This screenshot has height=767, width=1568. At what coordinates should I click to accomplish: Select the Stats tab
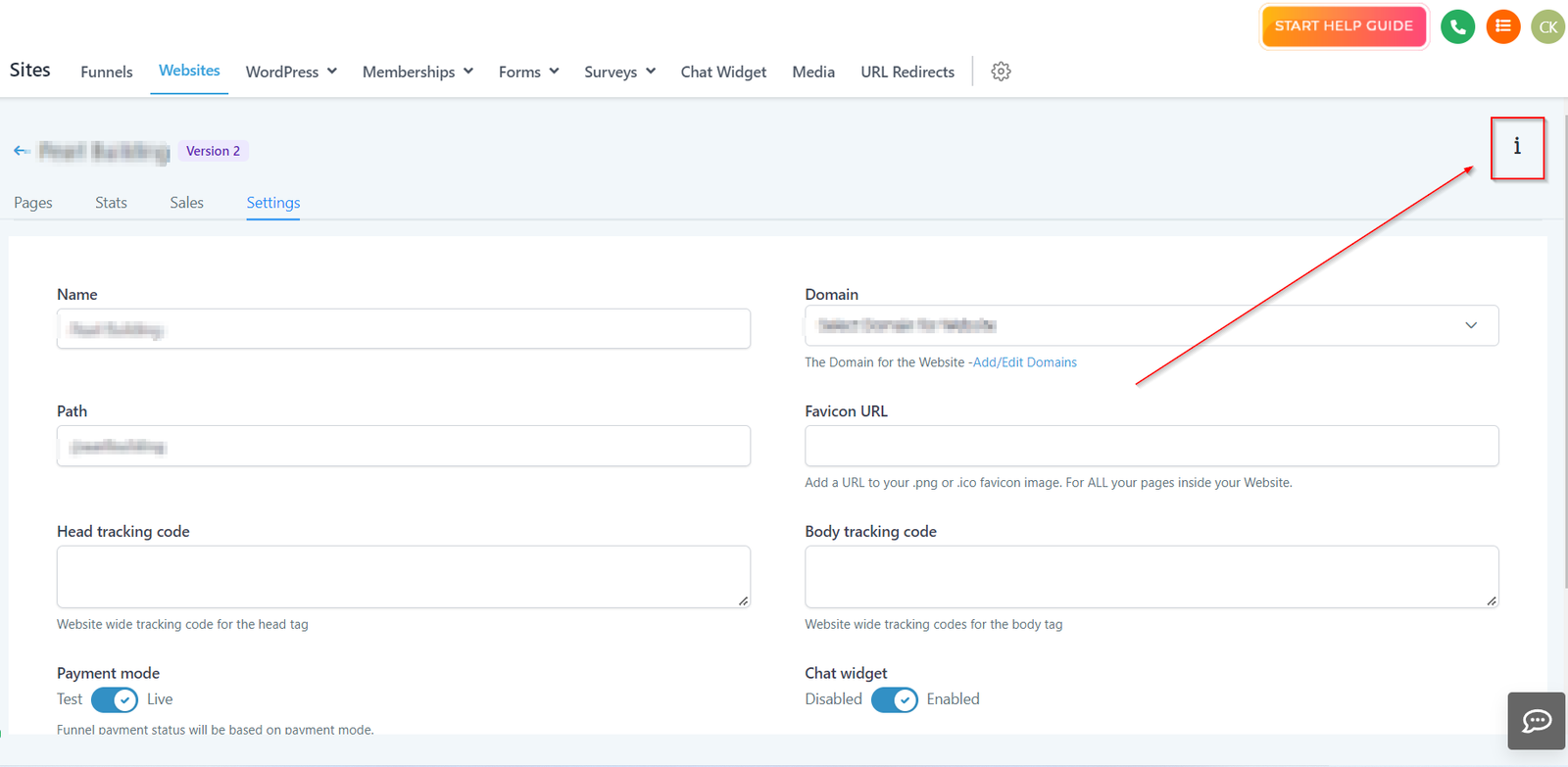[111, 203]
